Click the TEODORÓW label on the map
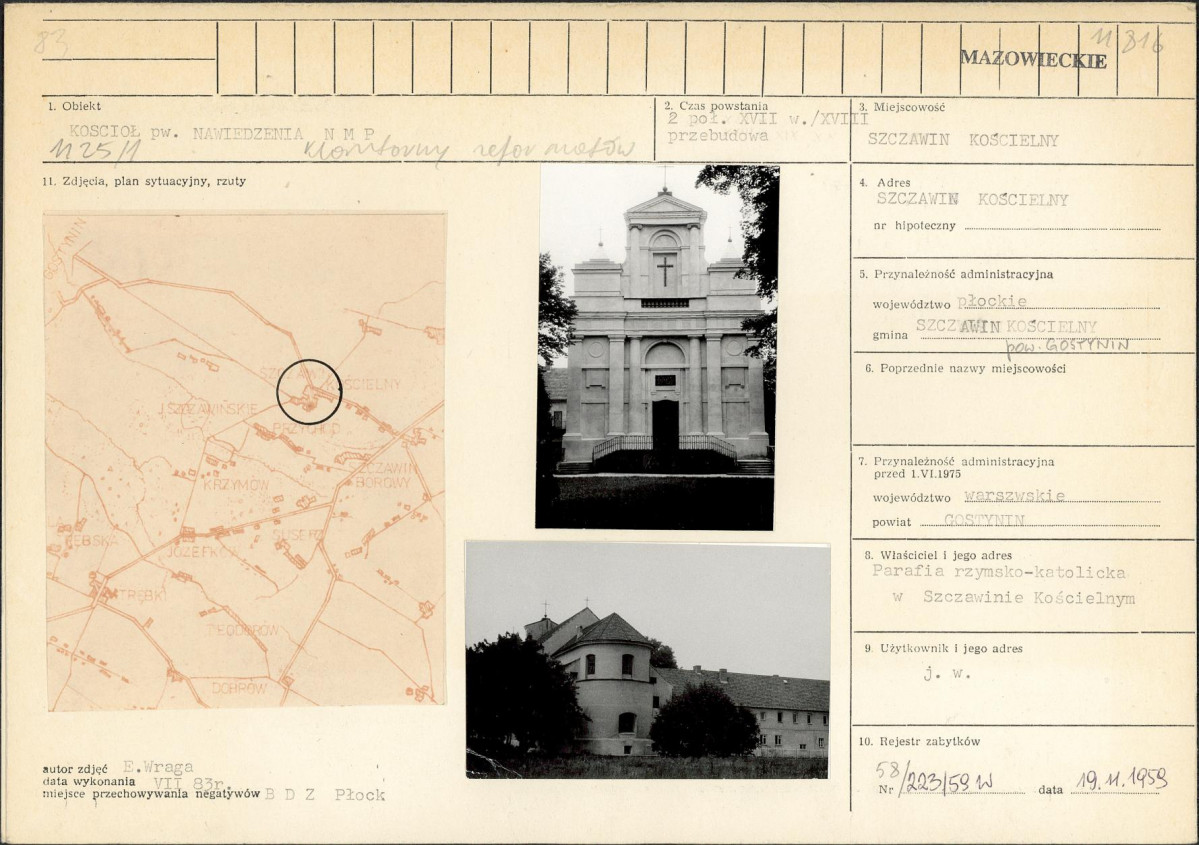The width and height of the screenshot is (1199, 845). [242, 630]
